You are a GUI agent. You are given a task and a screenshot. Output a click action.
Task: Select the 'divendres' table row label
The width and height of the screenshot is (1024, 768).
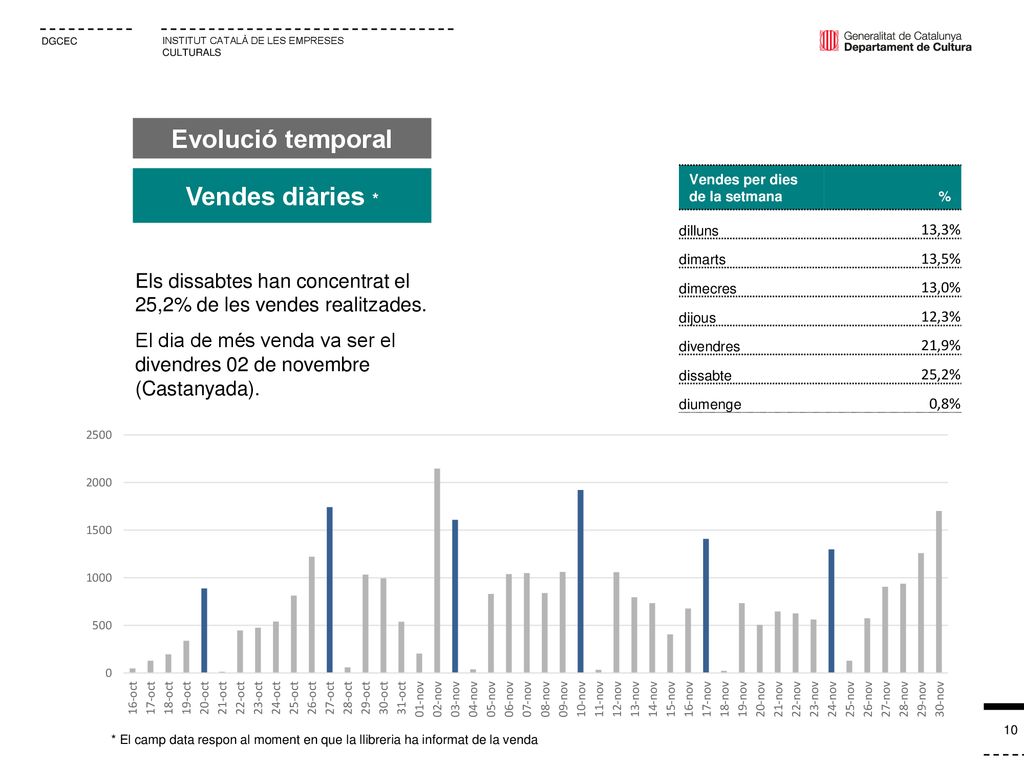pos(709,347)
